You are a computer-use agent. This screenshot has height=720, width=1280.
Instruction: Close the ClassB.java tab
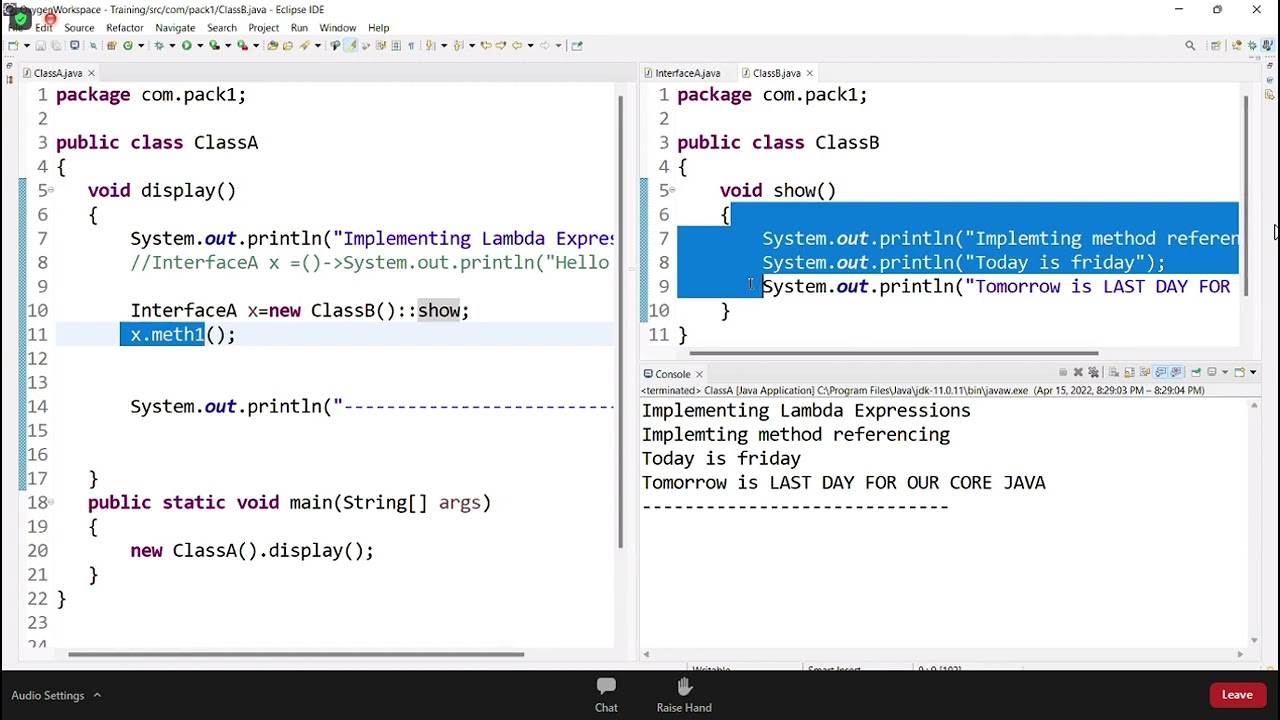coord(810,73)
